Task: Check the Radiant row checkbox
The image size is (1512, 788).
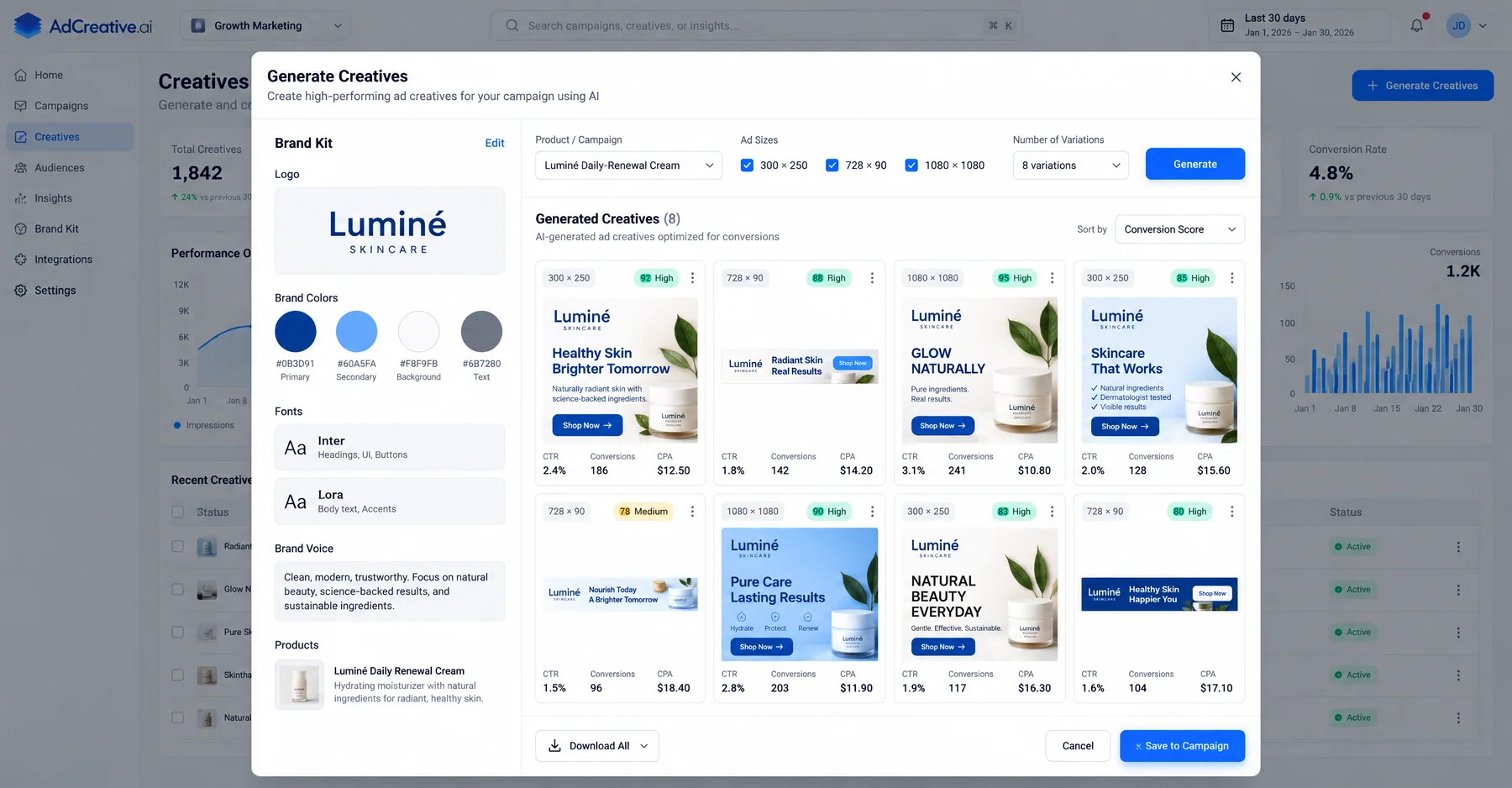Action: coord(177,546)
